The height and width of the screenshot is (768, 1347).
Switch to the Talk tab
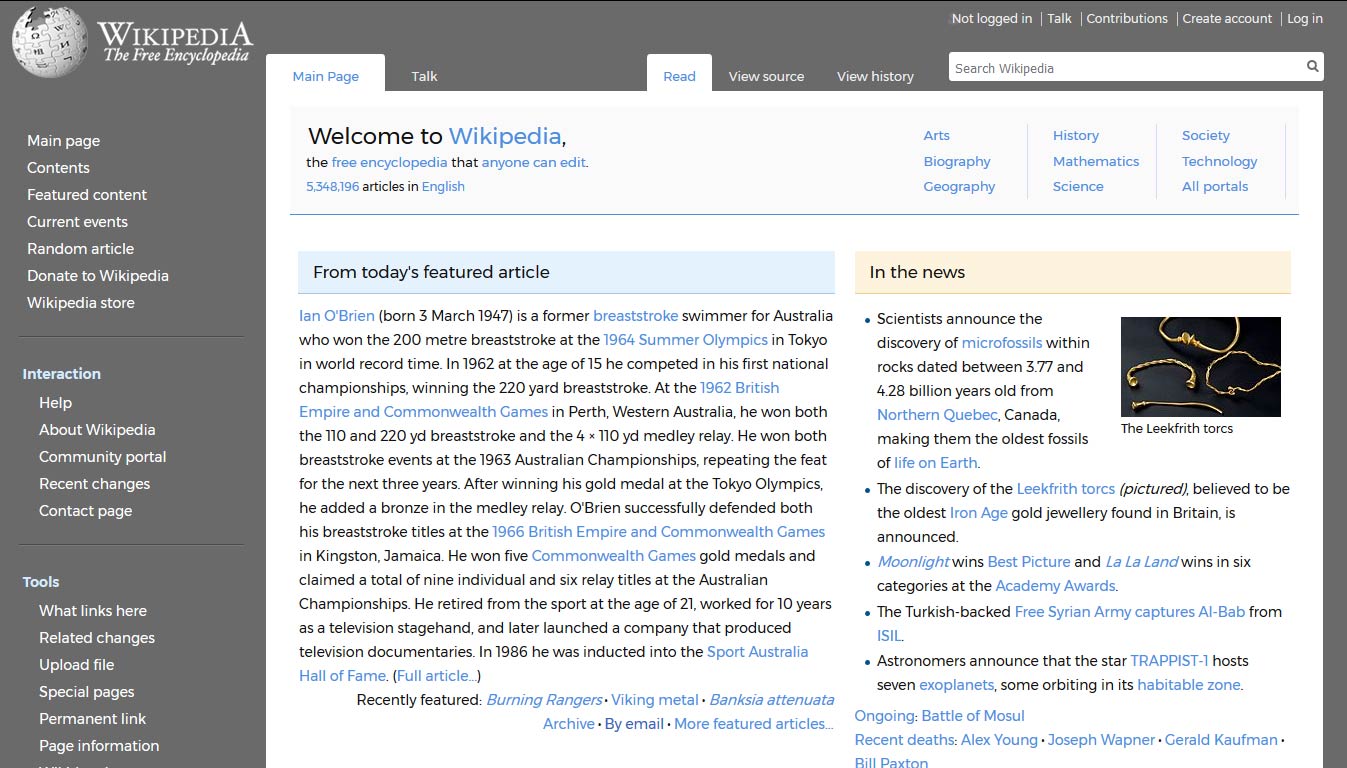click(x=424, y=76)
